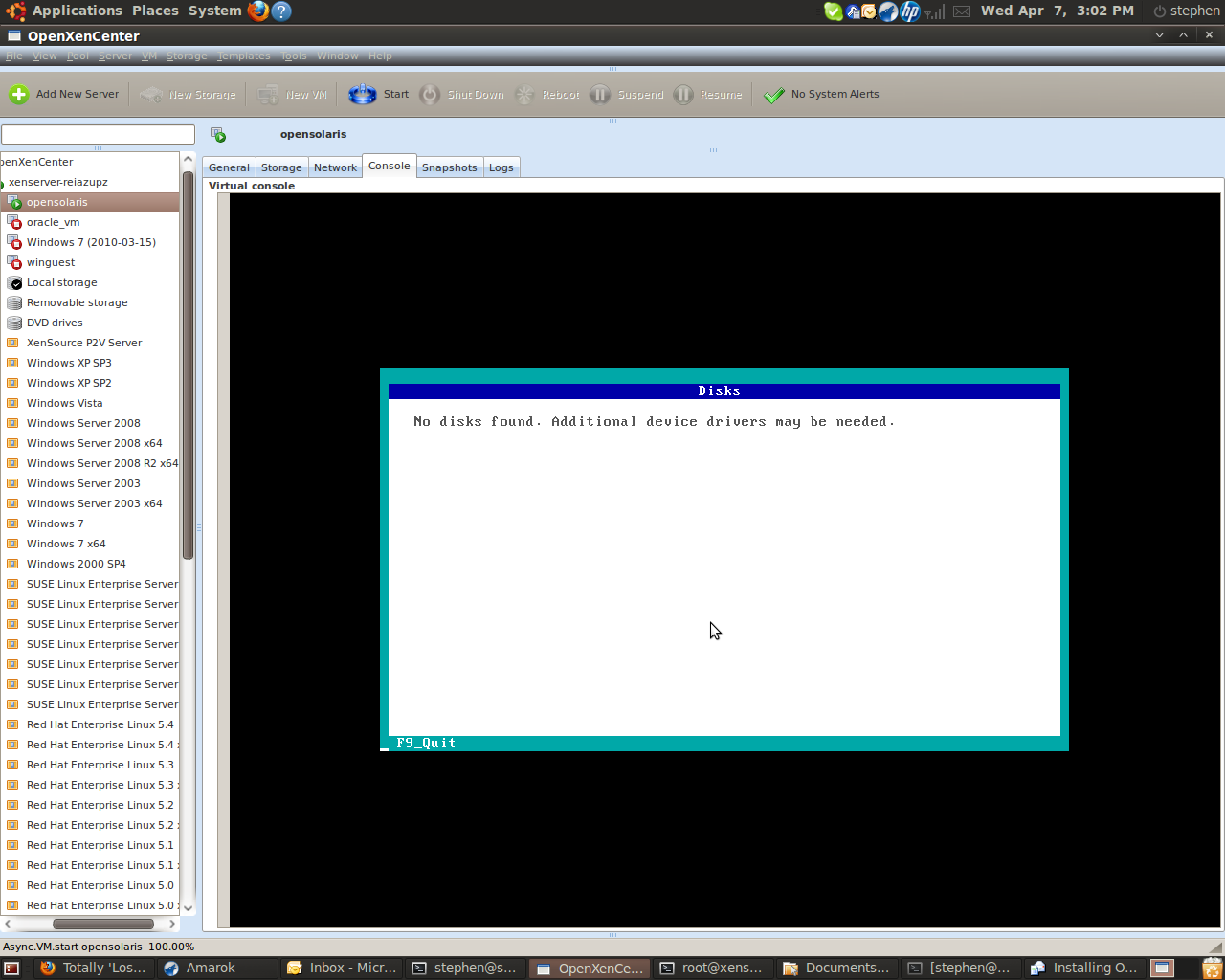Select the oracle_vm virtual machine
The image size is (1225, 980).
coord(53,222)
